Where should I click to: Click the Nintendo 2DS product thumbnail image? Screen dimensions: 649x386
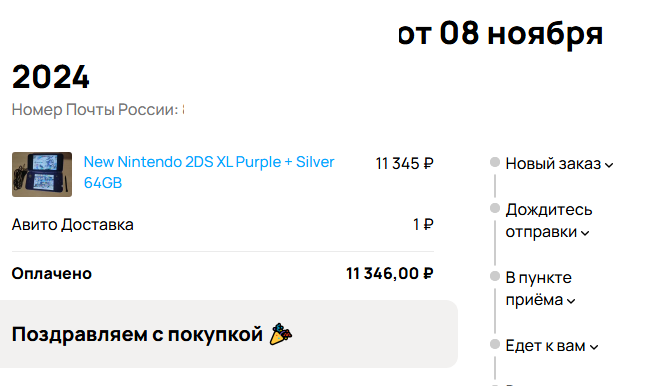pos(42,174)
